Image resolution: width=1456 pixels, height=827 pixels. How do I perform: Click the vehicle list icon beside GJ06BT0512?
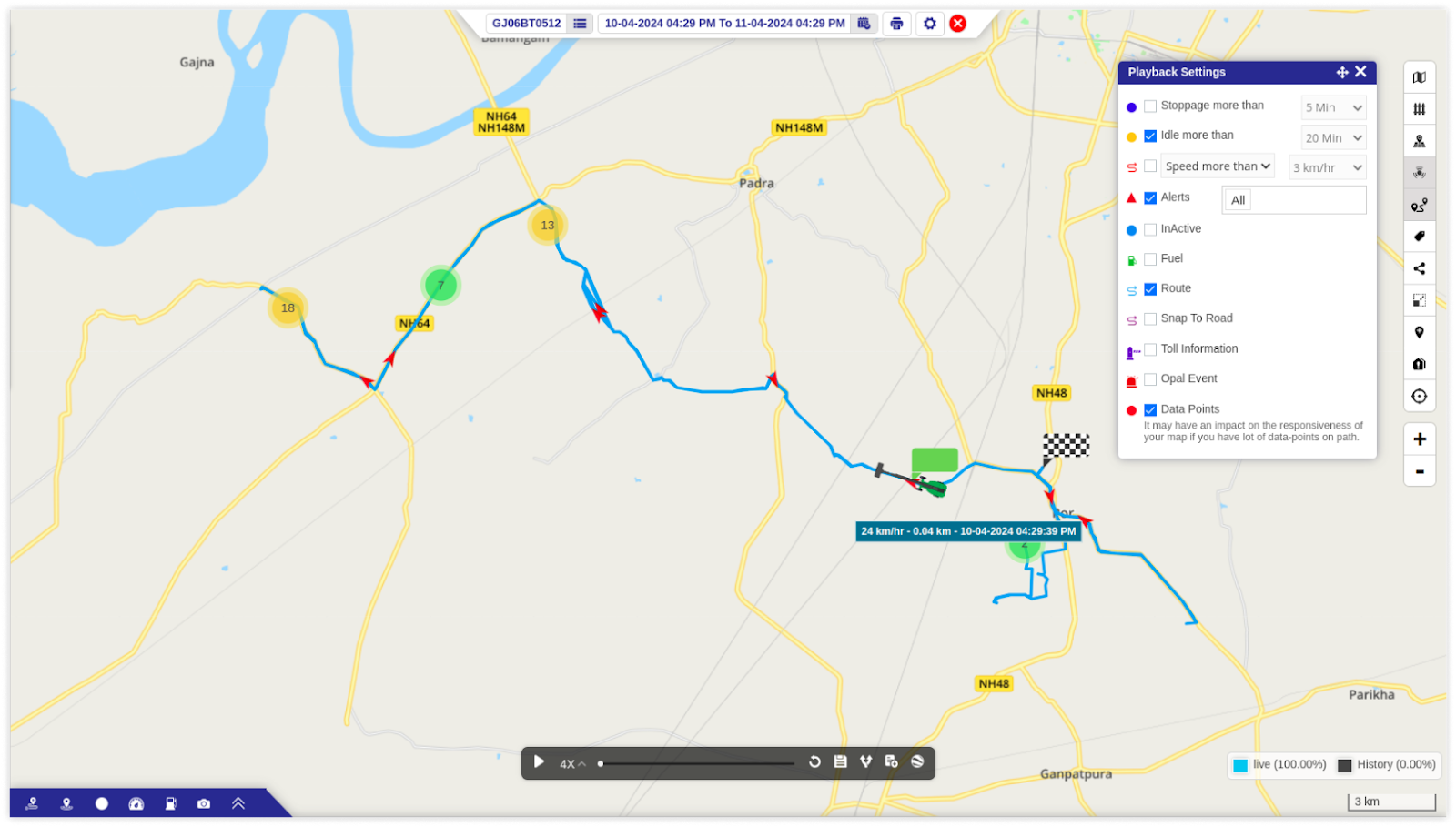coord(580,24)
